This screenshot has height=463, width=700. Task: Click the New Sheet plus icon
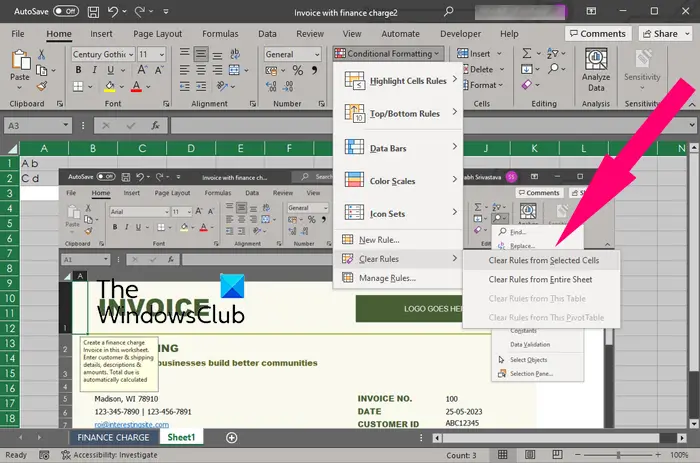[231, 438]
